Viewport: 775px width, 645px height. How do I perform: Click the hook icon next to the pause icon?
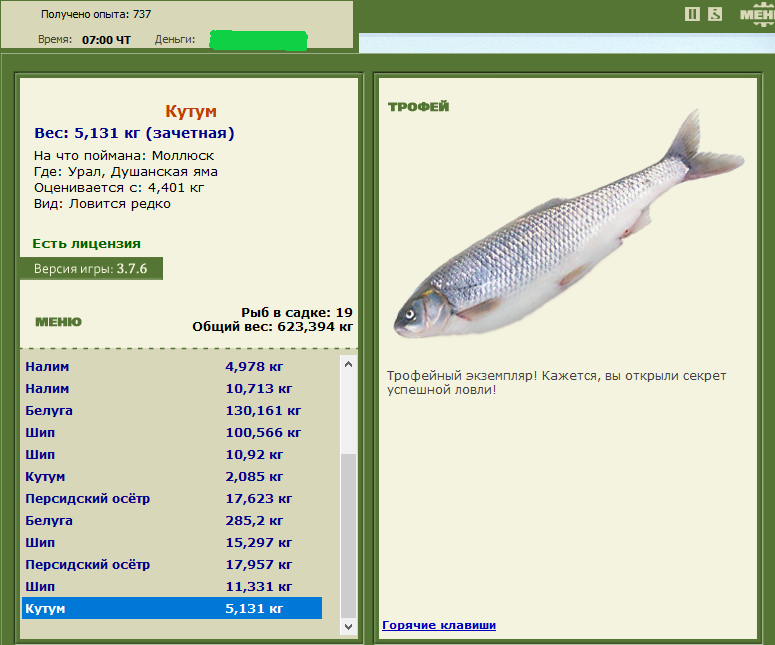715,14
